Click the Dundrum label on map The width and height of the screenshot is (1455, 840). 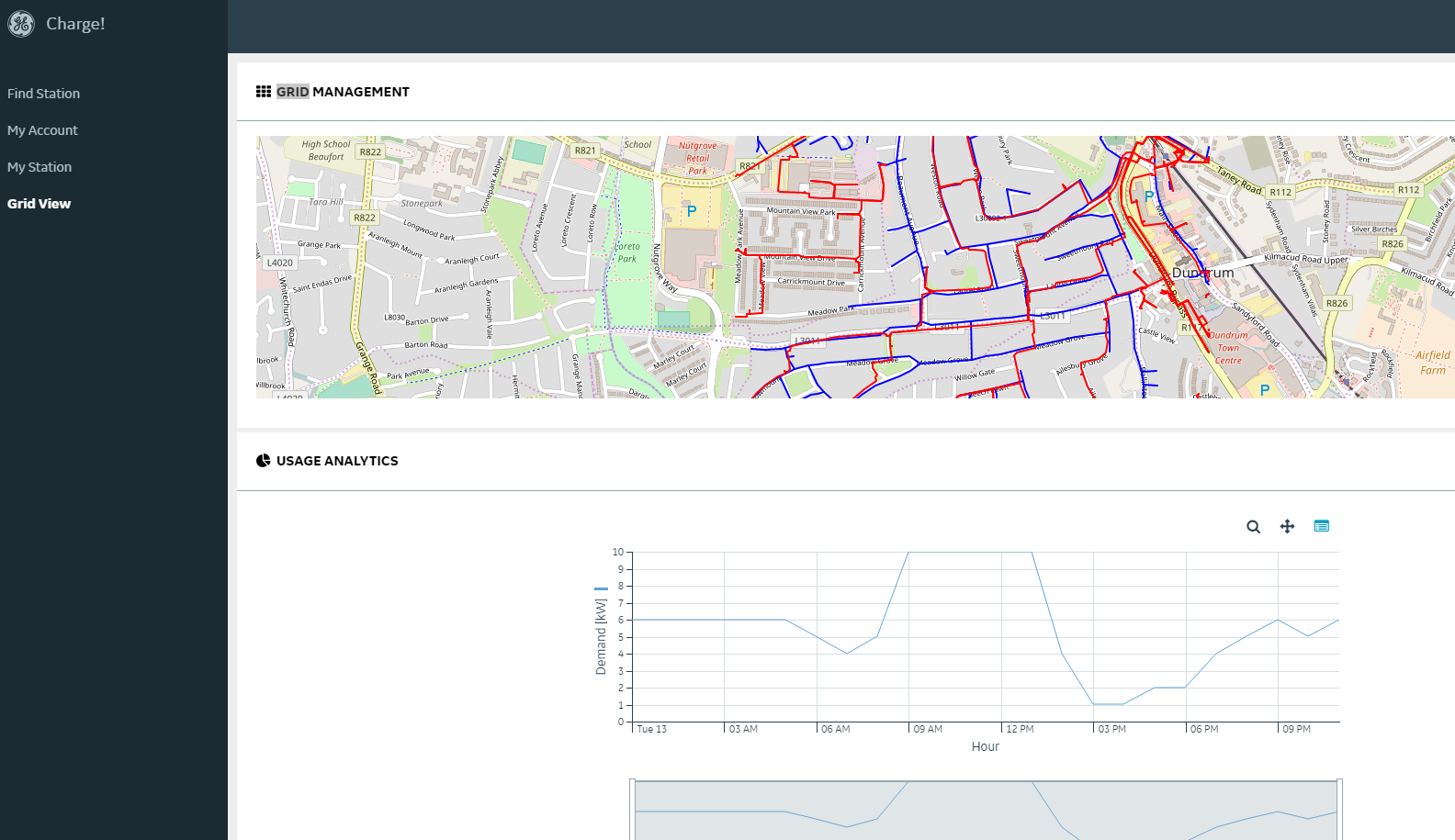pos(1203,273)
